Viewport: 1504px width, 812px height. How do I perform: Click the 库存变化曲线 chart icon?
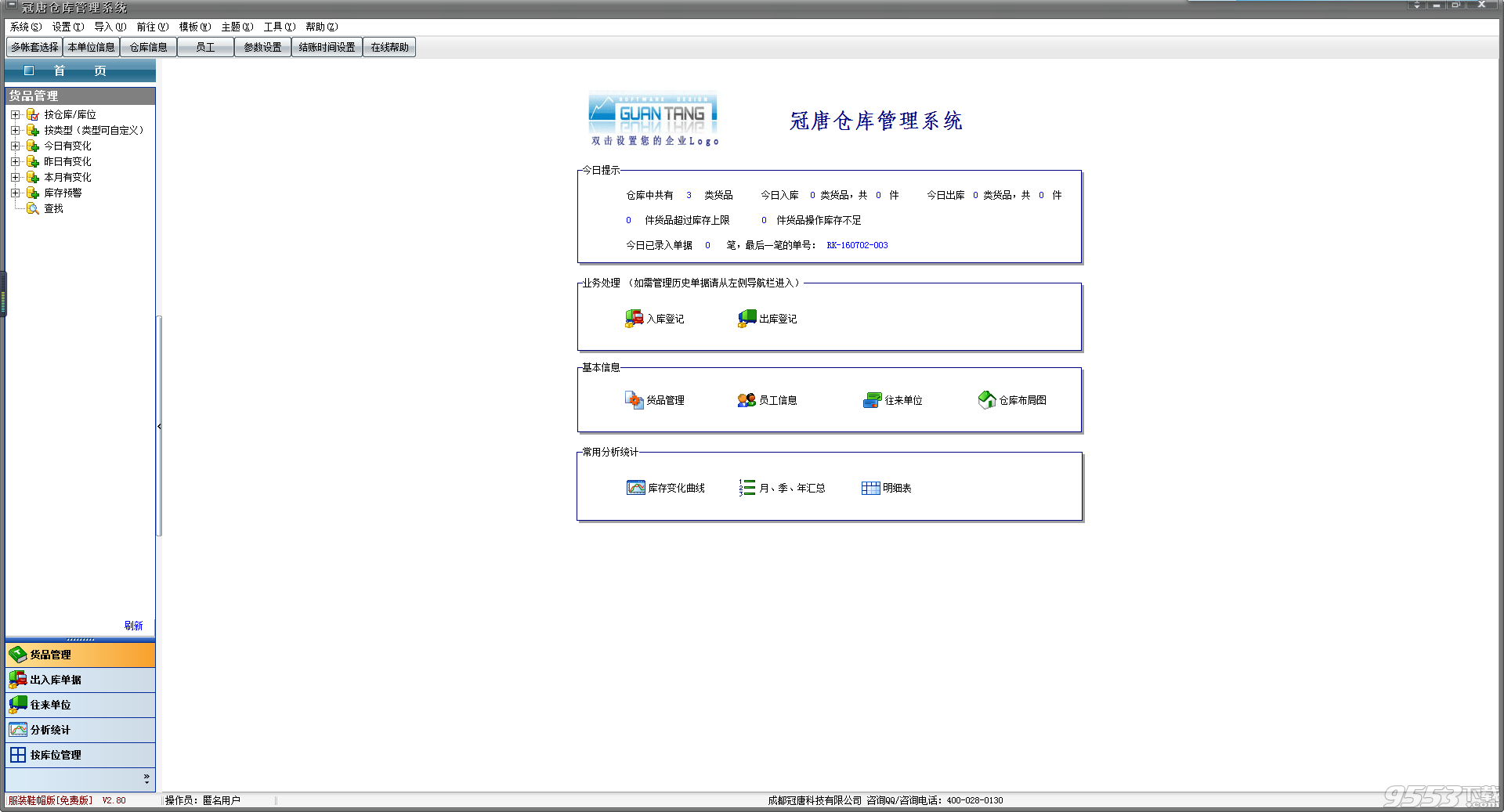click(x=635, y=488)
